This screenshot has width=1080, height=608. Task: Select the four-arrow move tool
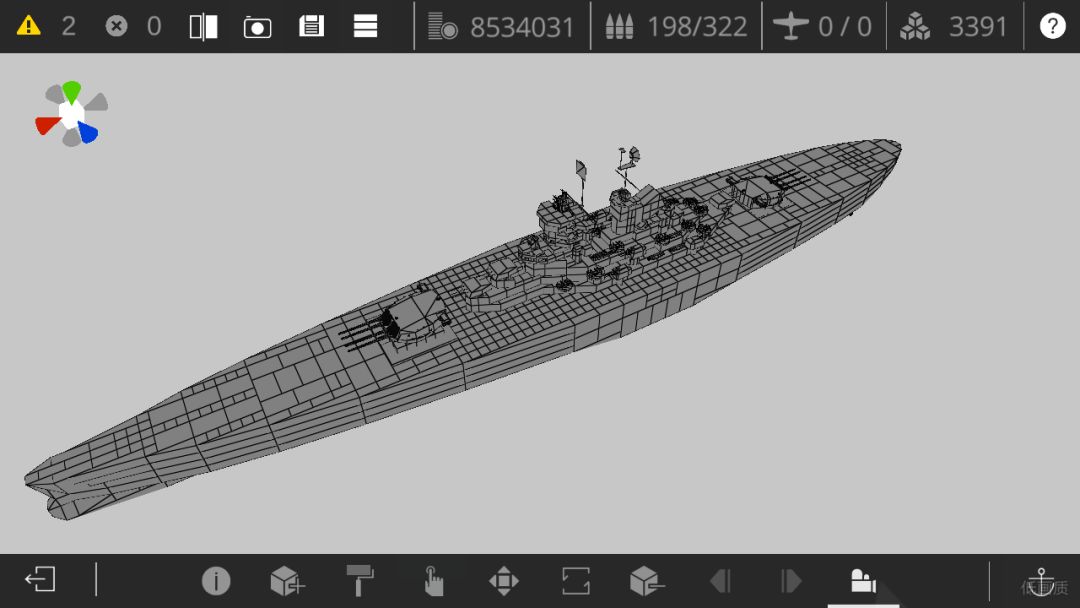pyautogui.click(x=503, y=580)
